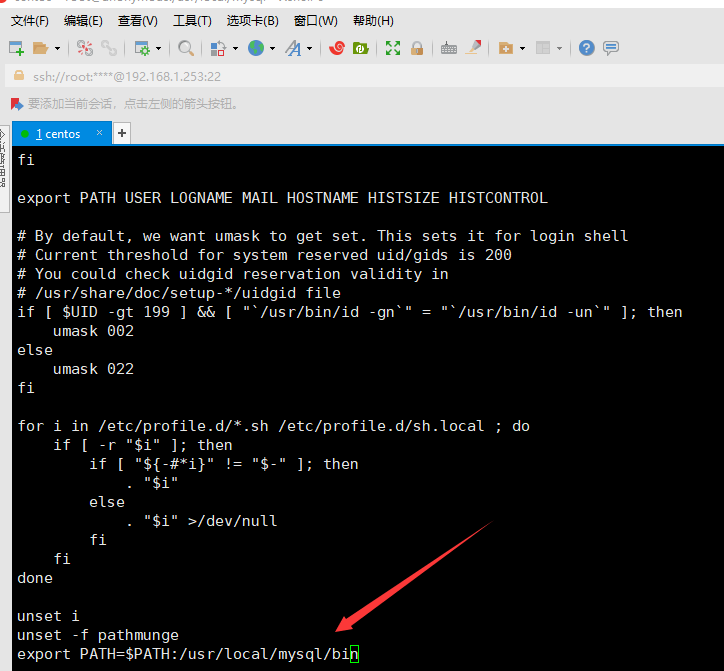Add a new tab with plus button
724x671 pixels.
pyautogui.click(x=122, y=133)
